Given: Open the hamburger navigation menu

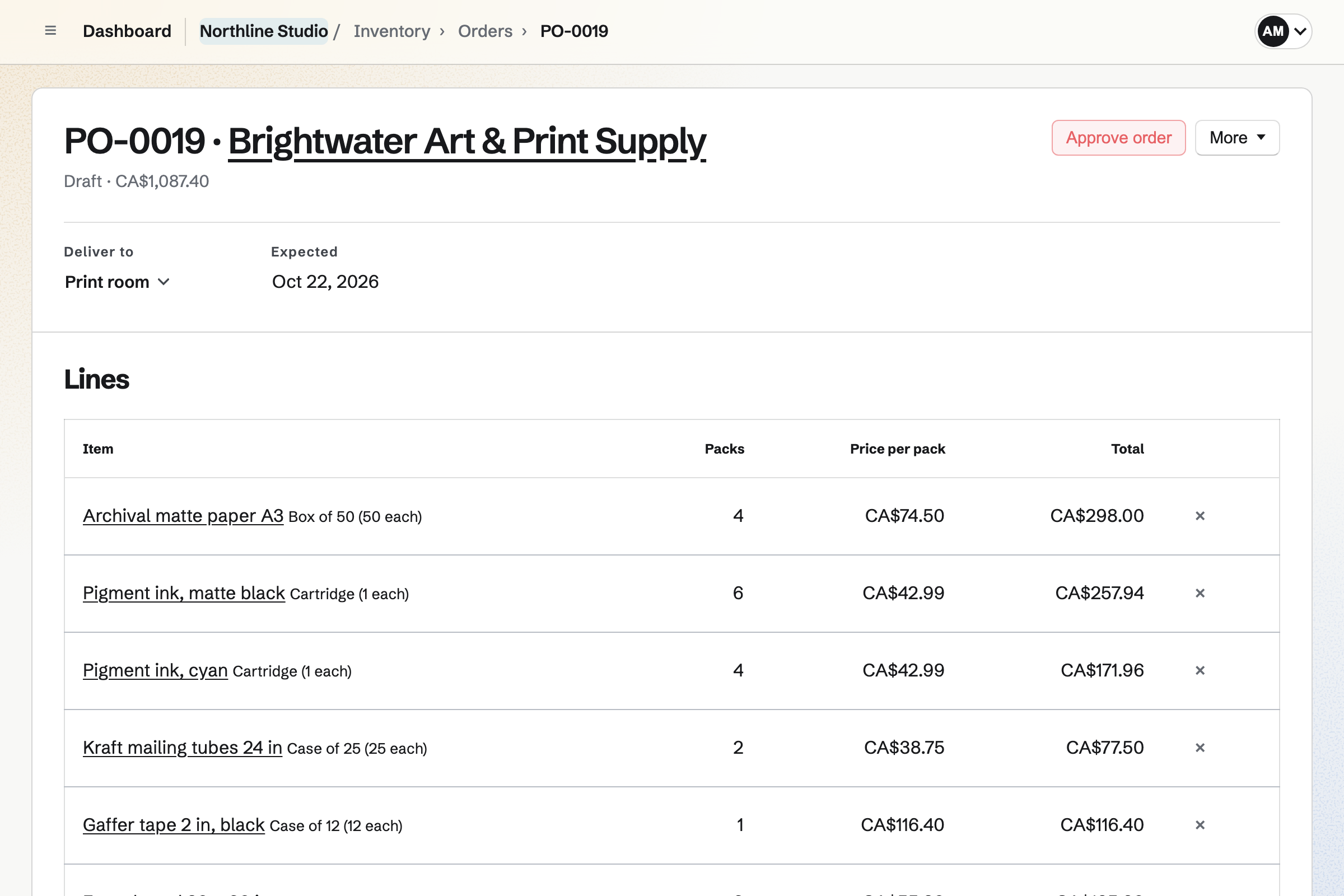Looking at the screenshot, I should [x=50, y=31].
